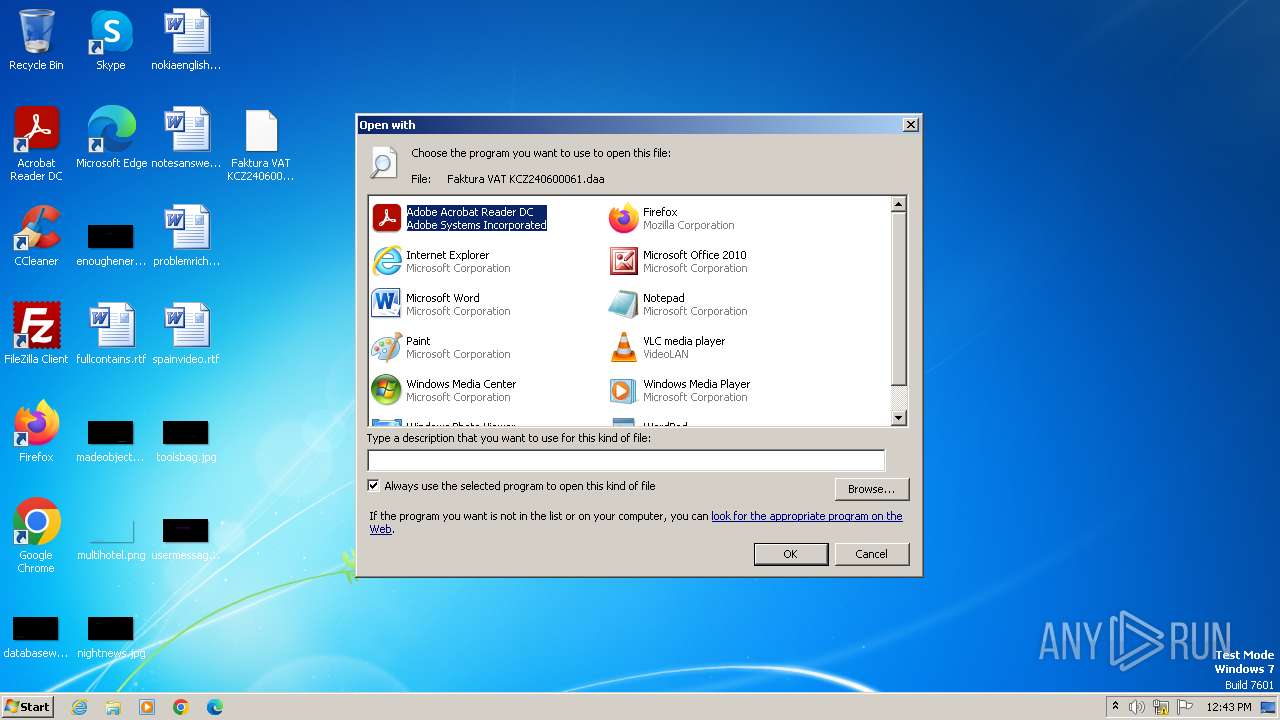
Task: Select the problemrich document on desktop
Action: click(186, 236)
